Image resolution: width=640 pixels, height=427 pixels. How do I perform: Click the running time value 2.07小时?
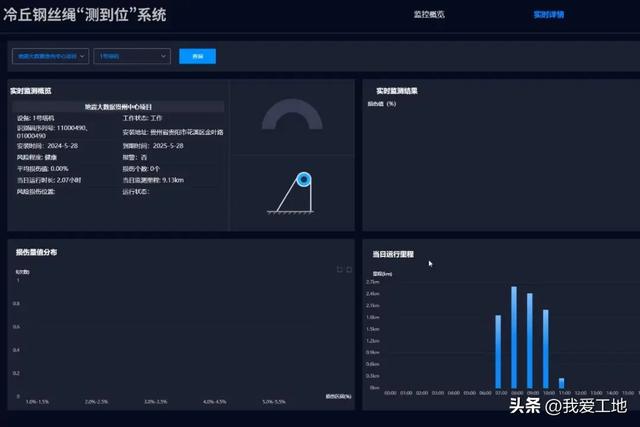pyautogui.click(x=69, y=180)
